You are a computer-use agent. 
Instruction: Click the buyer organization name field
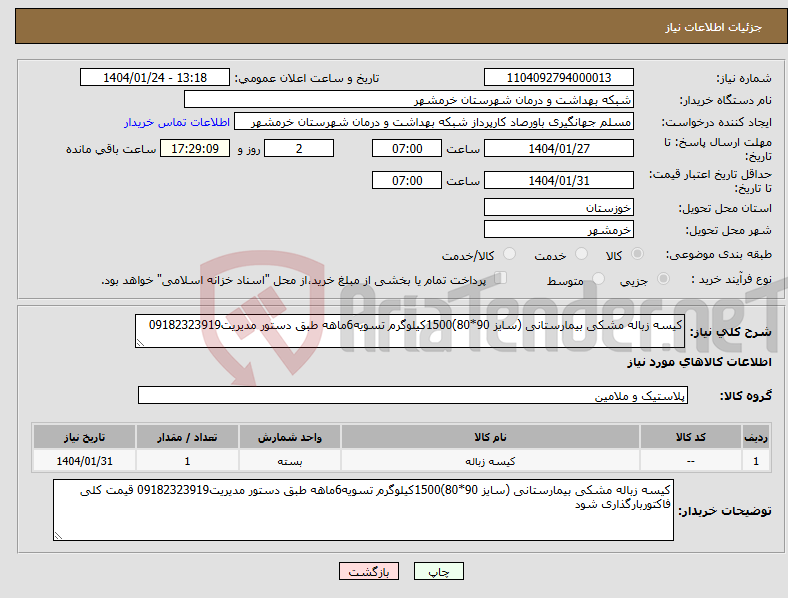coord(409,99)
